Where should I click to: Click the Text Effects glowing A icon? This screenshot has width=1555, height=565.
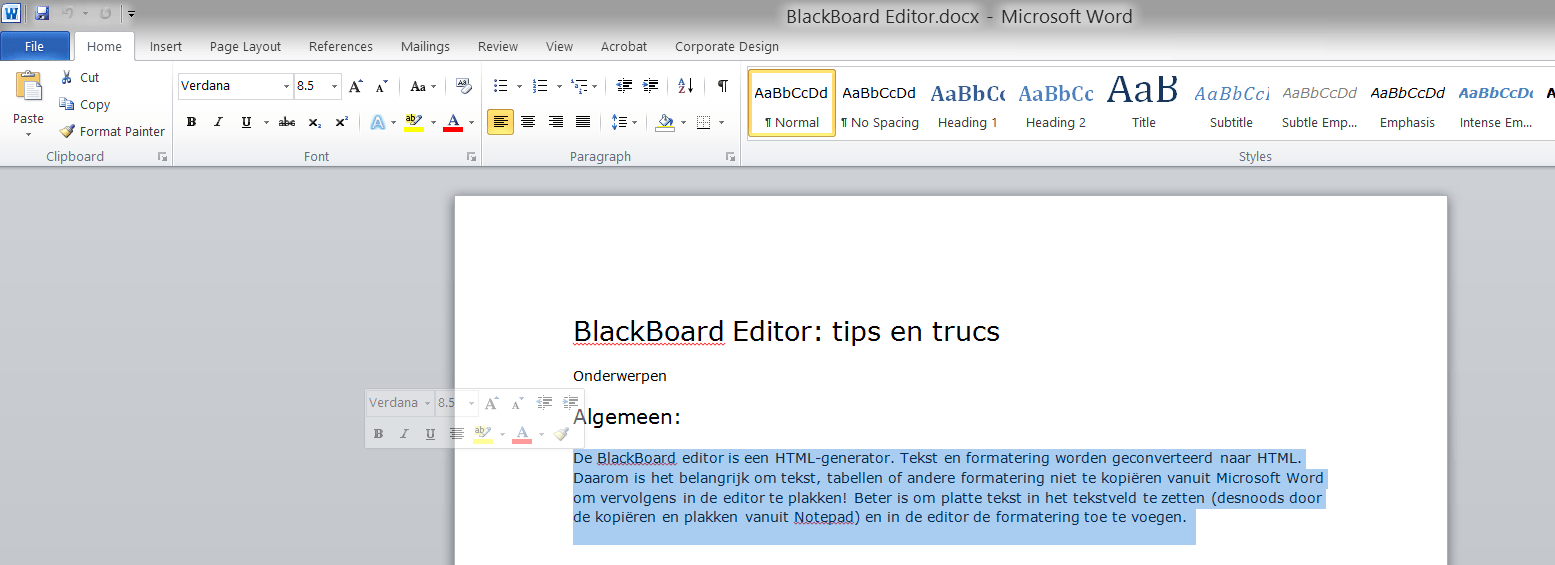click(378, 122)
